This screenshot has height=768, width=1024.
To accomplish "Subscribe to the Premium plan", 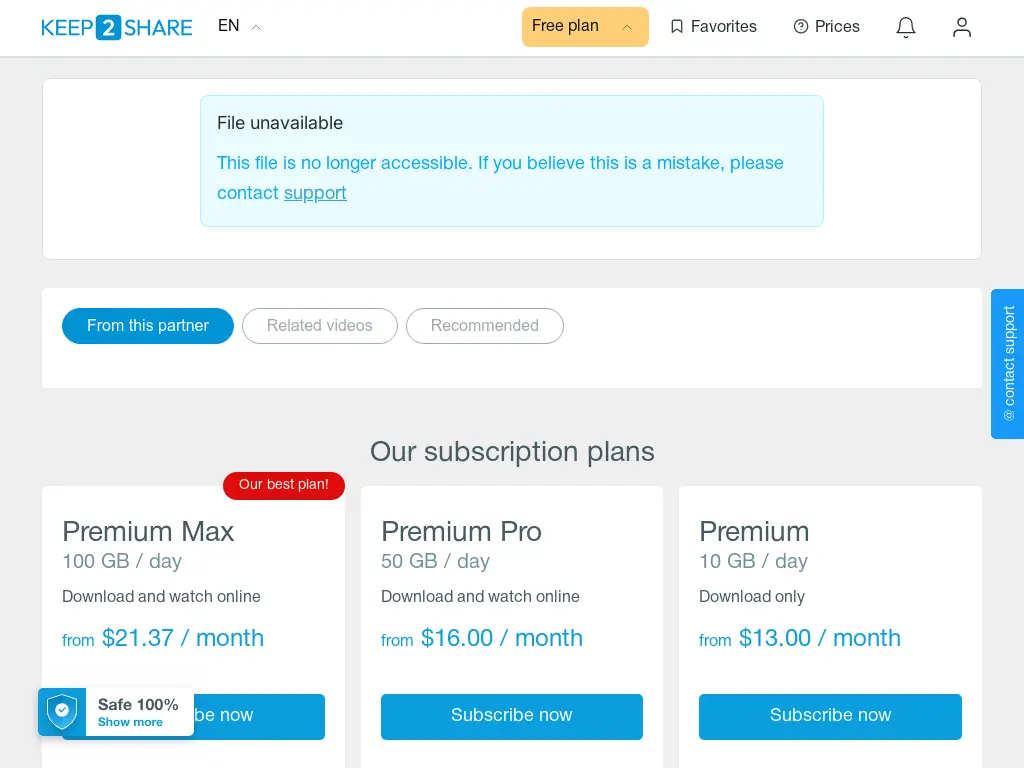I will pos(830,716).
